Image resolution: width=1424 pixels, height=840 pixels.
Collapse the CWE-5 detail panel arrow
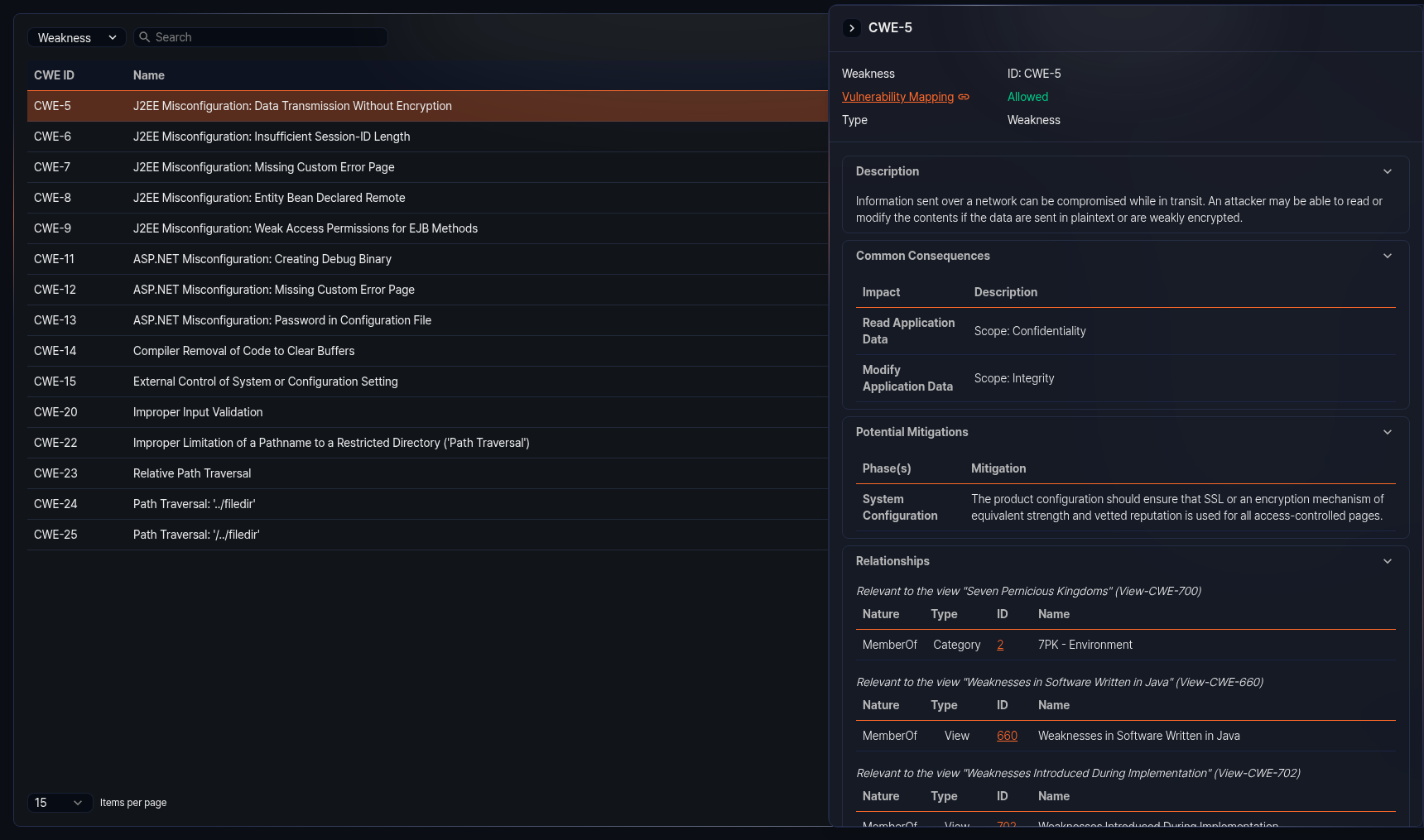[851, 28]
